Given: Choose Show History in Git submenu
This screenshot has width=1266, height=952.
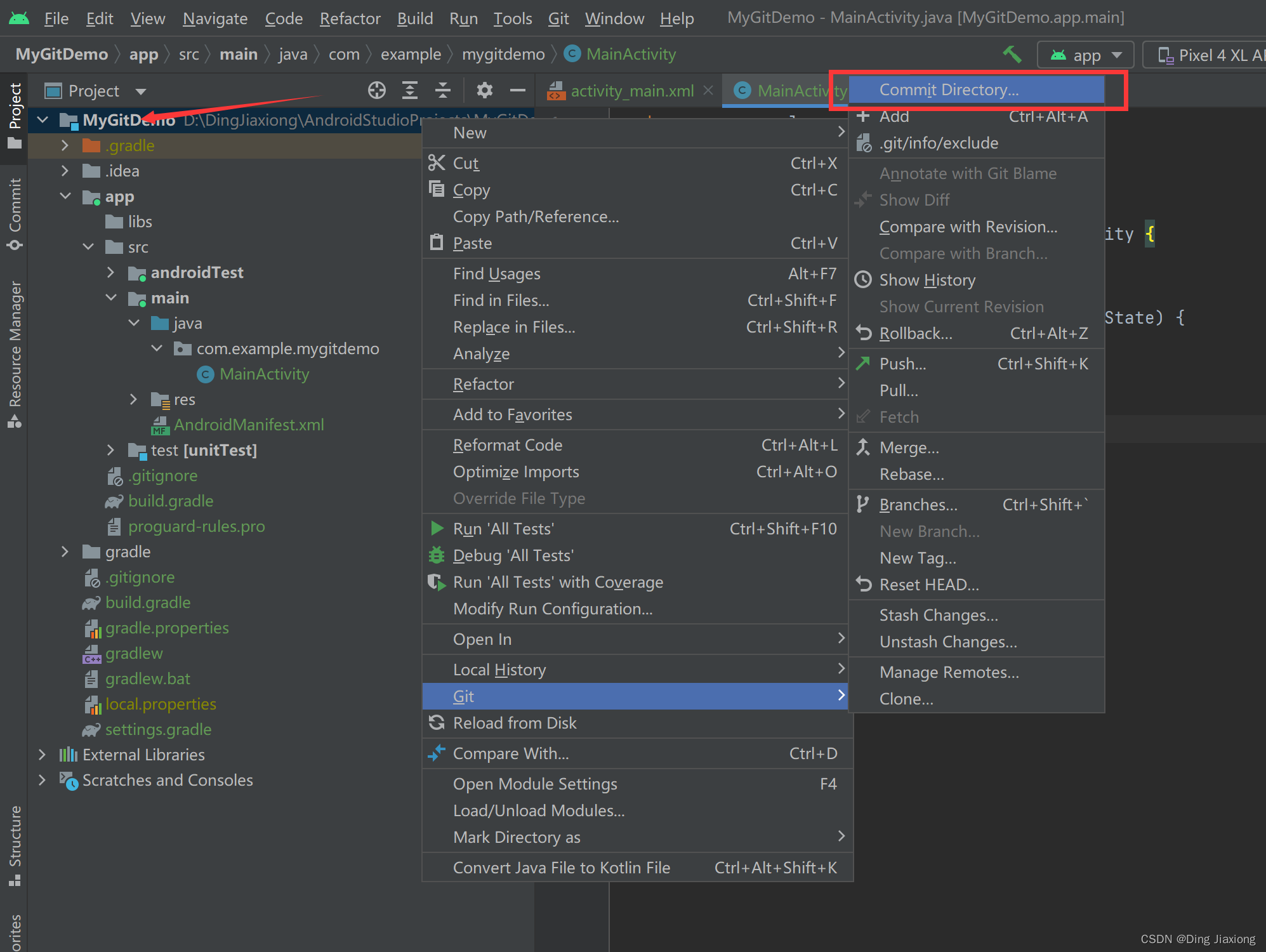Looking at the screenshot, I should coord(977,280).
